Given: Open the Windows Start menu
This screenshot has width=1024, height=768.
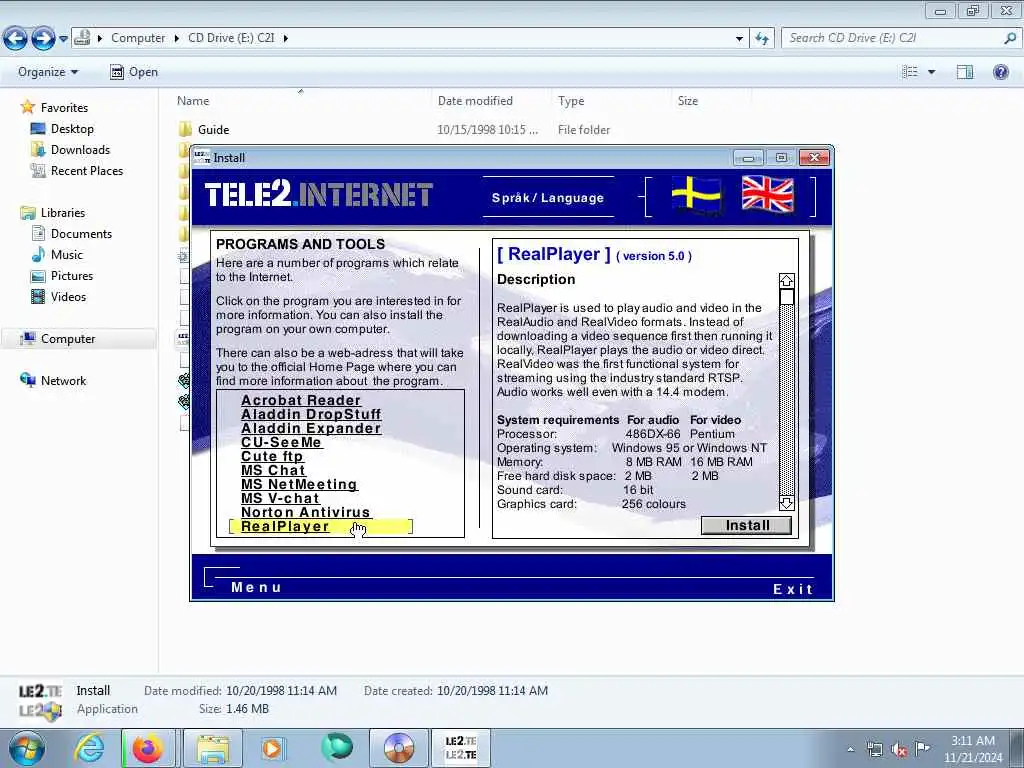Looking at the screenshot, I should 27,748.
